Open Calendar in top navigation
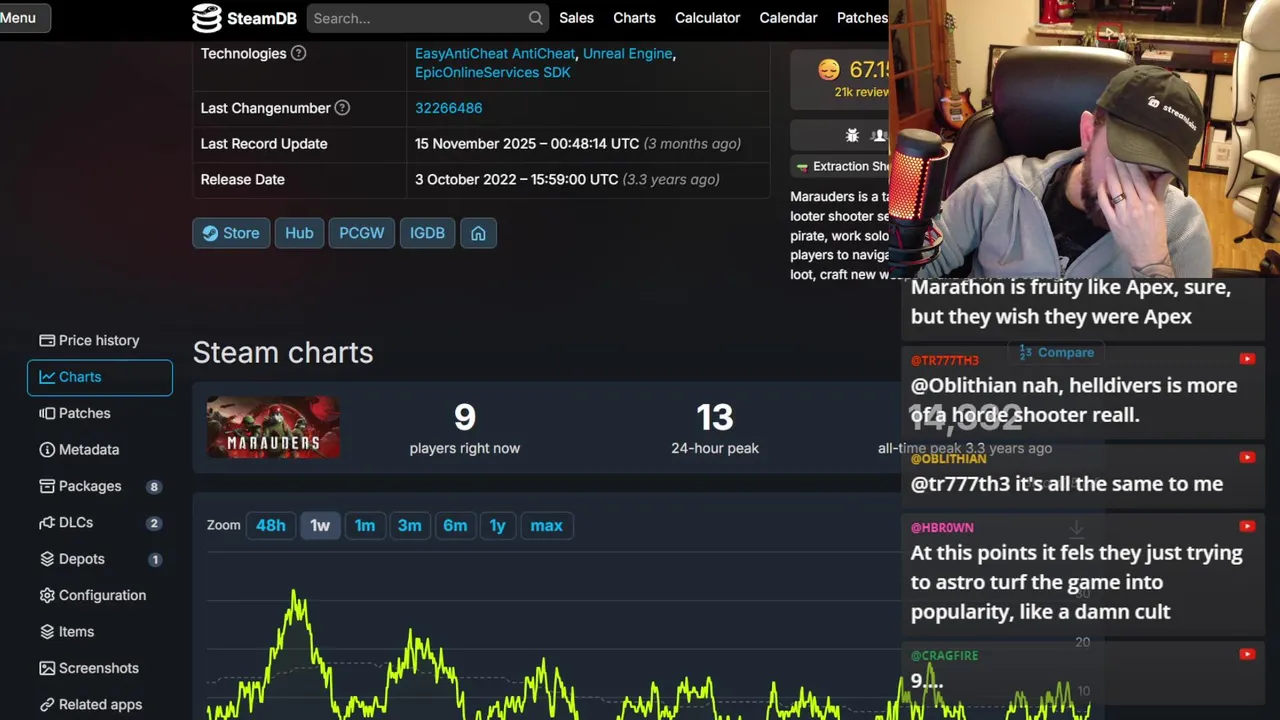Image resolution: width=1280 pixels, height=720 pixels. tap(788, 18)
